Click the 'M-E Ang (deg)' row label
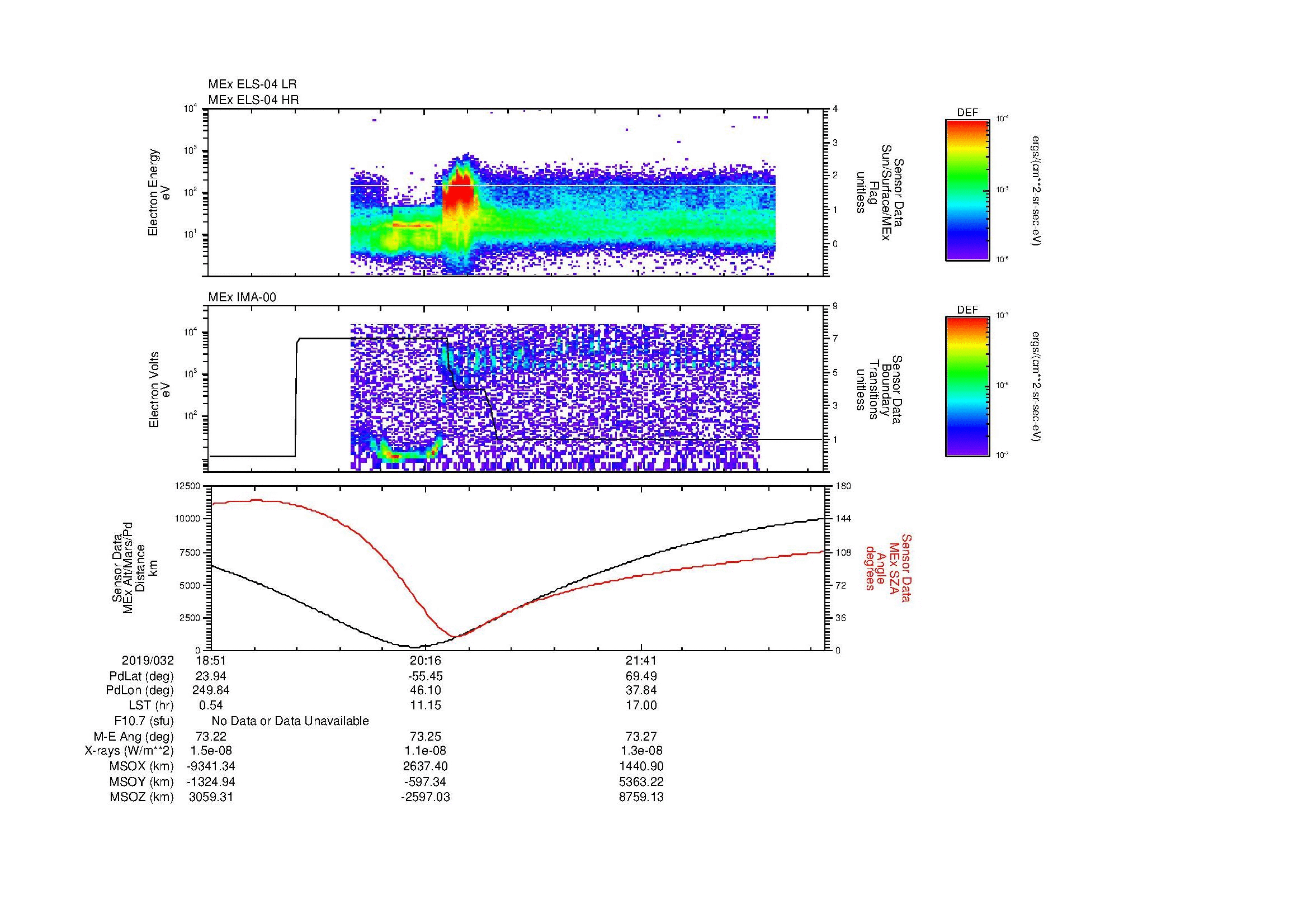The width and height of the screenshot is (1308, 924). 133,736
